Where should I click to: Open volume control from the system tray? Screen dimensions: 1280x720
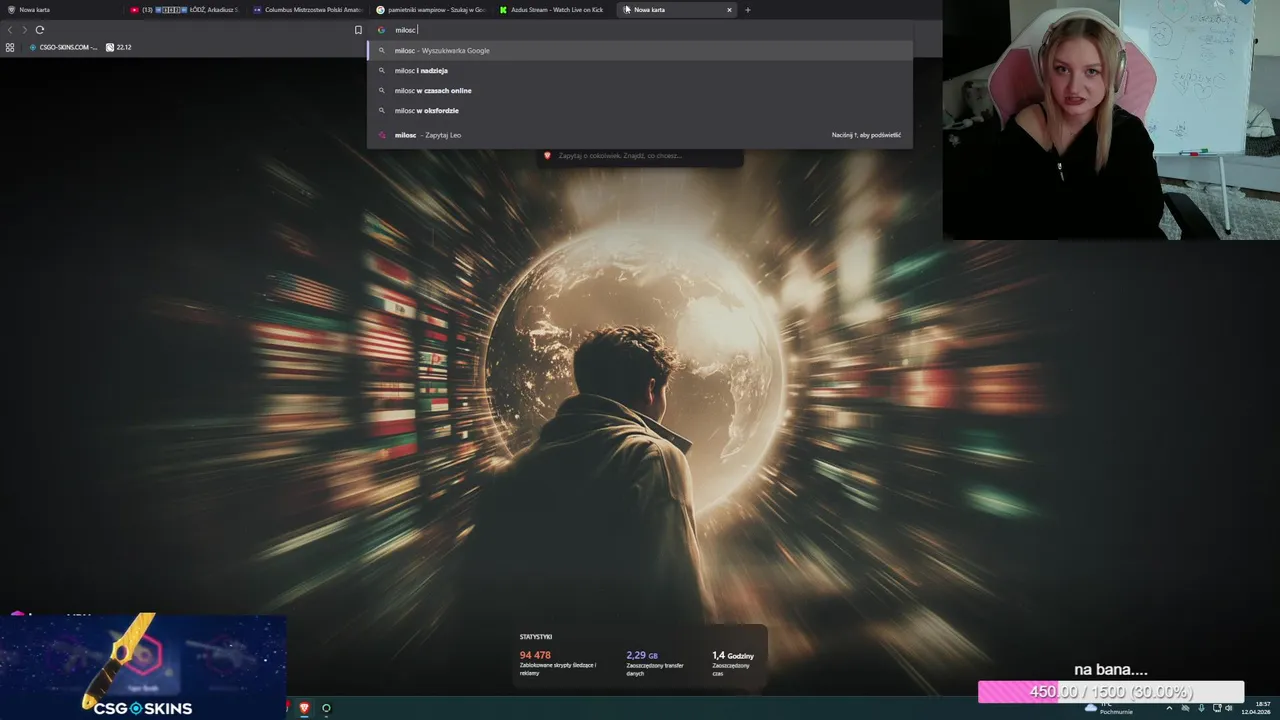click(x=1229, y=708)
